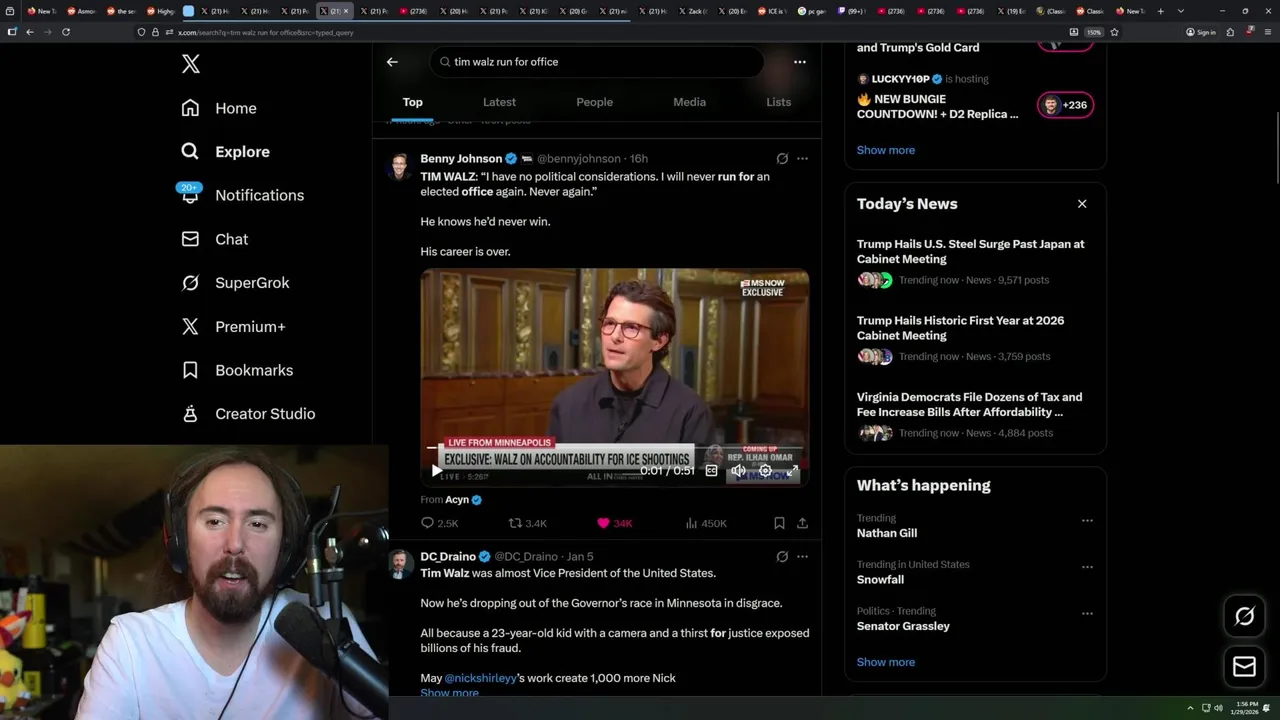
Task: Open the Senator Grassley trending topic
Action: click(x=903, y=626)
